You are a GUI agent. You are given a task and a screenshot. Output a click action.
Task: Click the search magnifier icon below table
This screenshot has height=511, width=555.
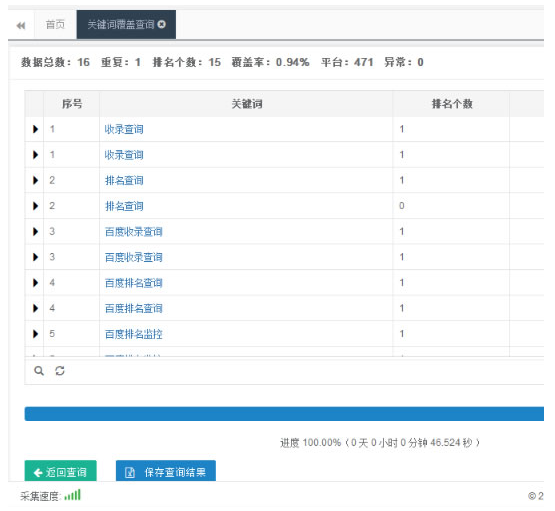pyautogui.click(x=39, y=371)
